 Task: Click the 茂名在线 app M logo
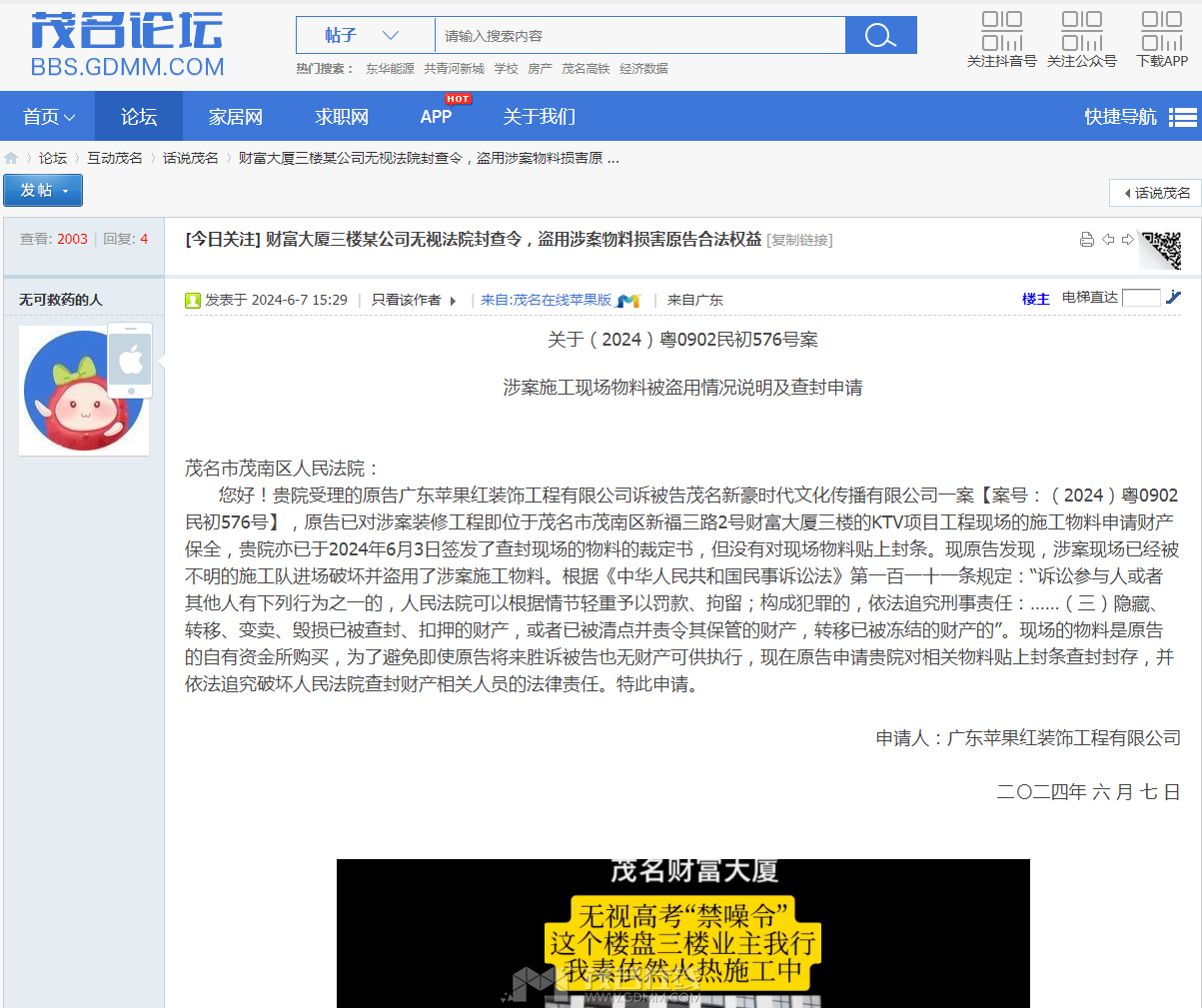click(x=628, y=300)
